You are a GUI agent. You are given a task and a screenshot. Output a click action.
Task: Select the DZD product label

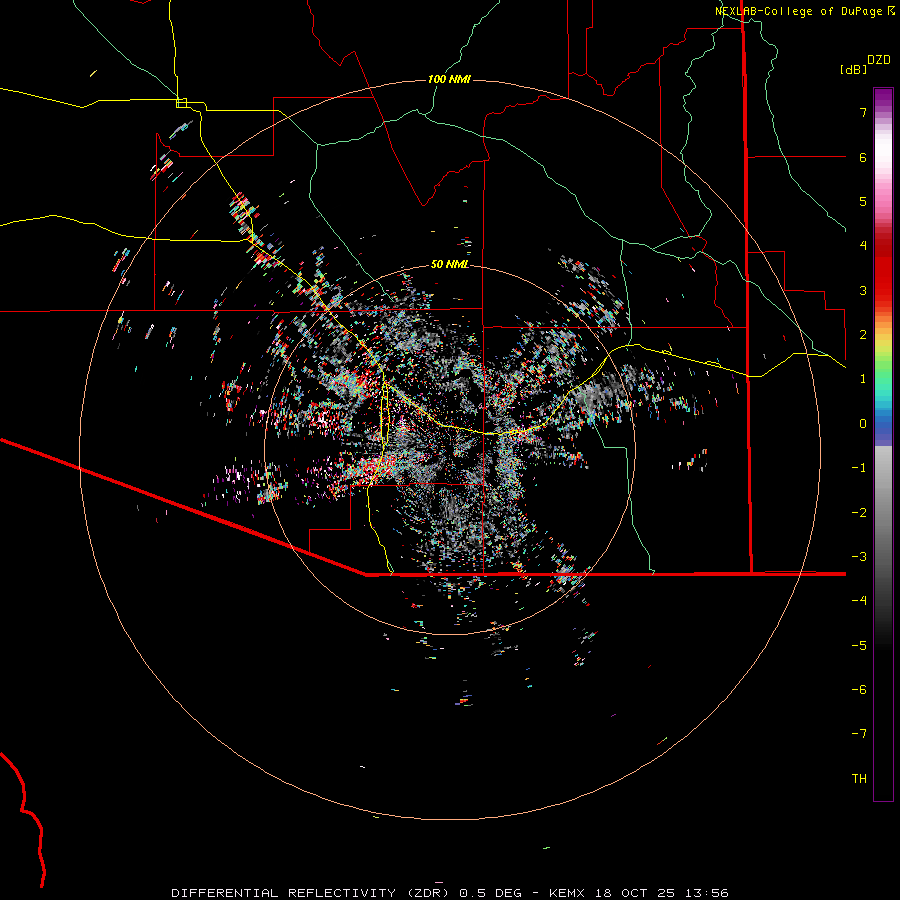coord(878,60)
